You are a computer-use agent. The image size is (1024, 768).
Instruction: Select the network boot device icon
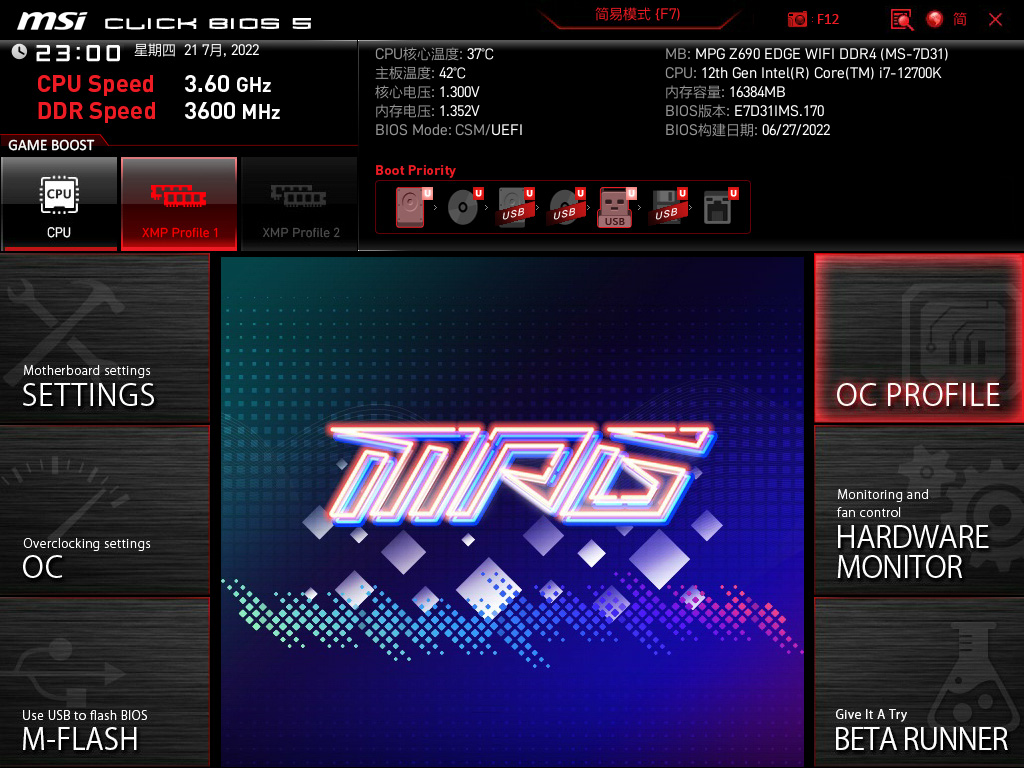[720, 207]
